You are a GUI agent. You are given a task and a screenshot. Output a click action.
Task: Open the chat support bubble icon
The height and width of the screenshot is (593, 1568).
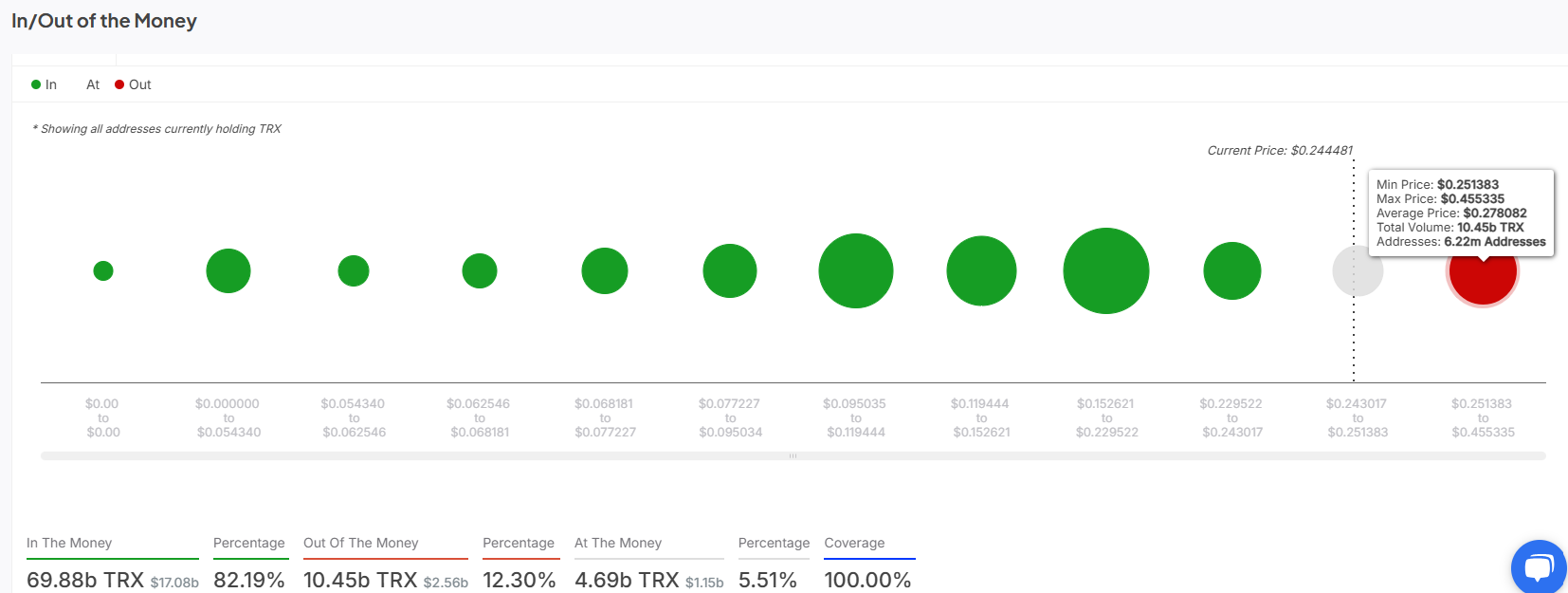(1538, 567)
